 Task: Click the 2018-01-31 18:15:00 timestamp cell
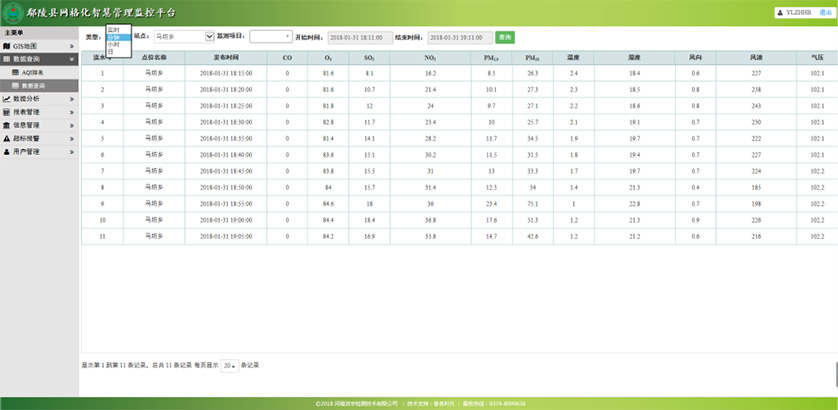click(226, 73)
